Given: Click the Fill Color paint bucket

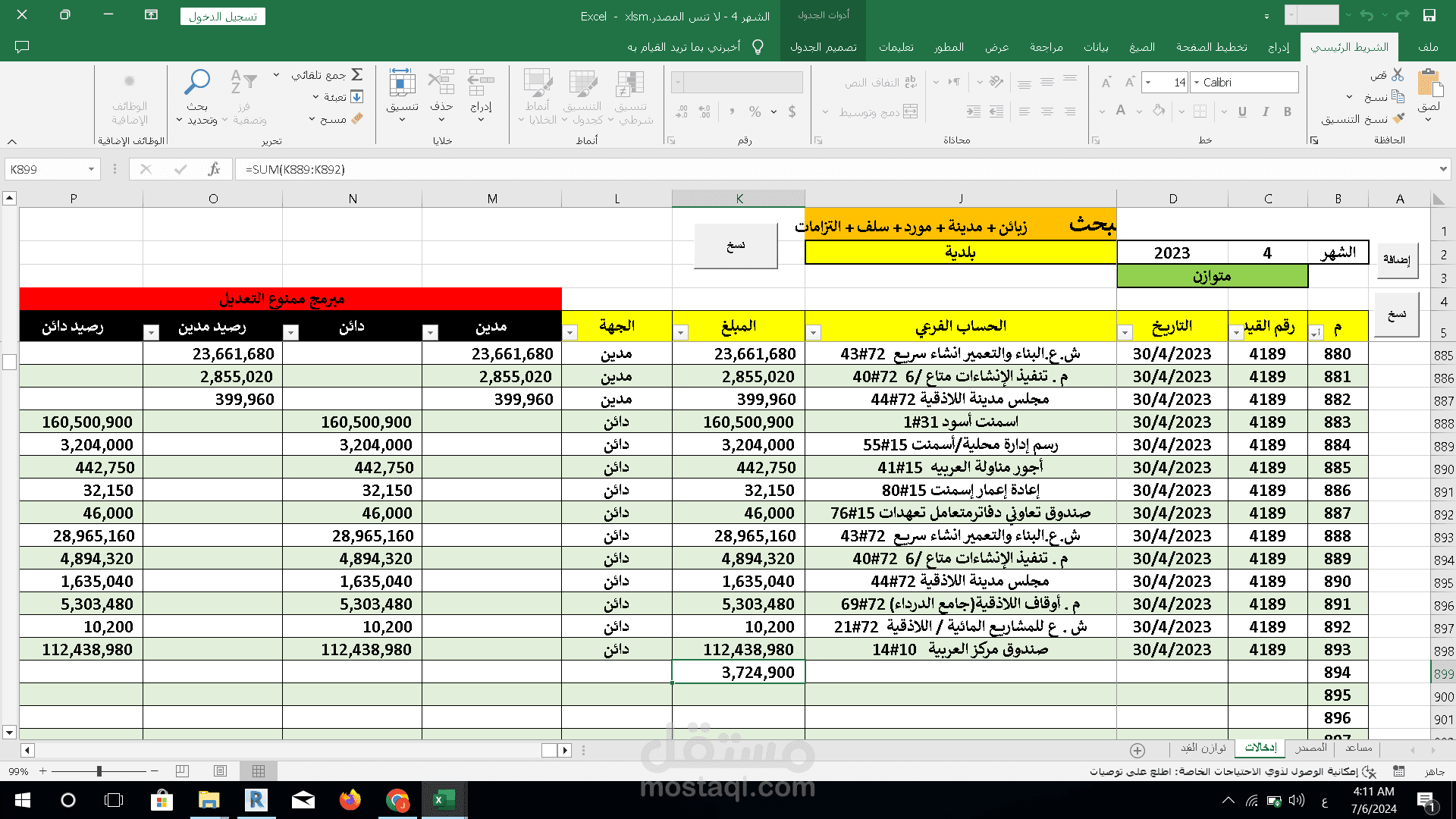Looking at the screenshot, I should 1159,111.
